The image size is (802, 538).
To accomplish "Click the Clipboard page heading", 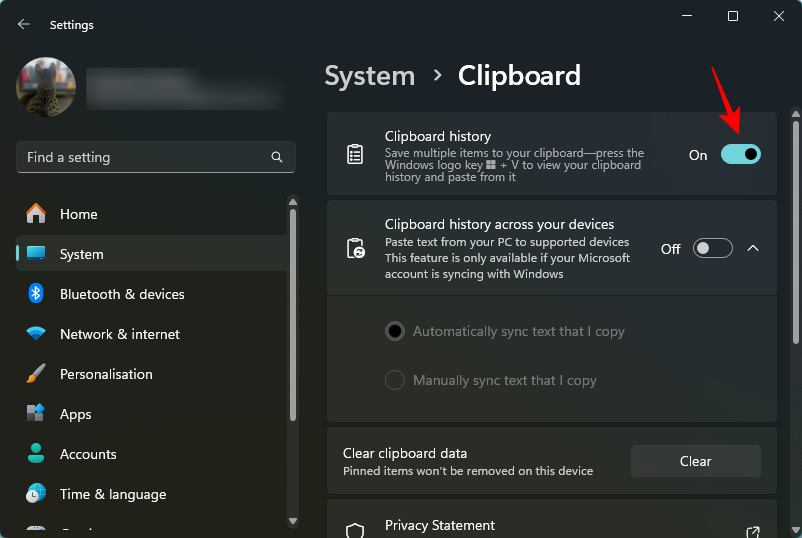I will point(519,76).
